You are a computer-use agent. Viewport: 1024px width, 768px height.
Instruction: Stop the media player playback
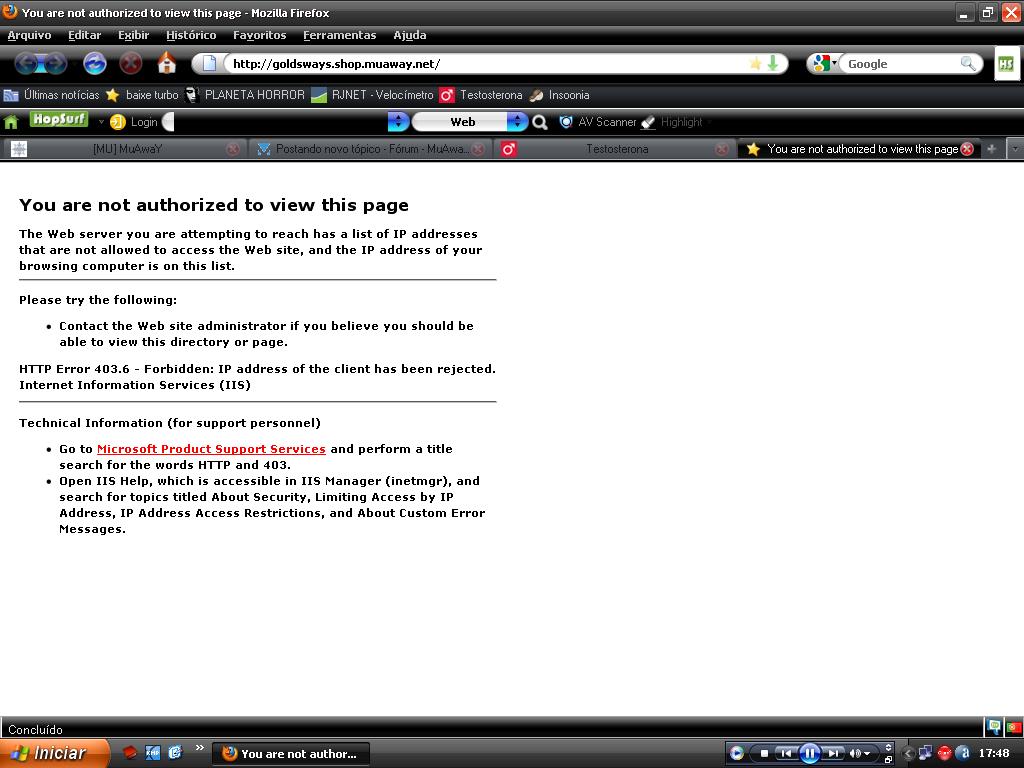pos(765,753)
